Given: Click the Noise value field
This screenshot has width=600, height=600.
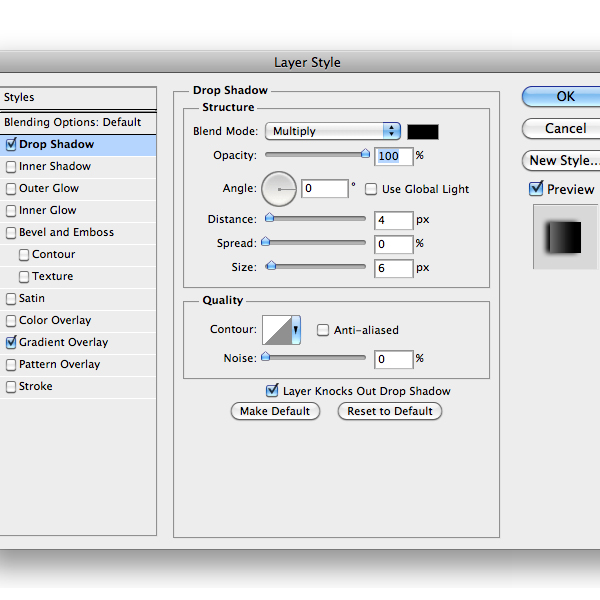Looking at the screenshot, I should [x=394, y=360].
